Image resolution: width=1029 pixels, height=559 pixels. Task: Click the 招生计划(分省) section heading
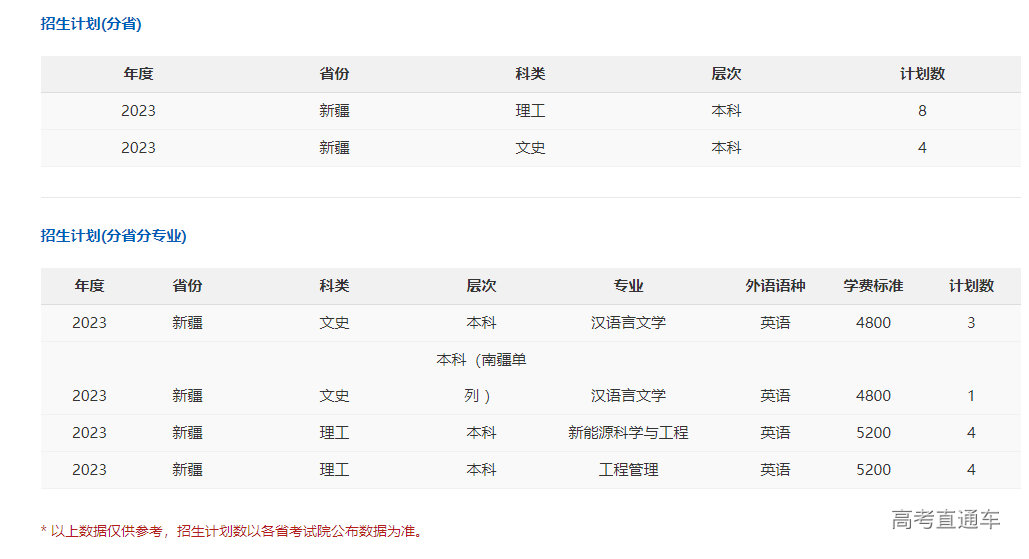(x=91, y=24)
